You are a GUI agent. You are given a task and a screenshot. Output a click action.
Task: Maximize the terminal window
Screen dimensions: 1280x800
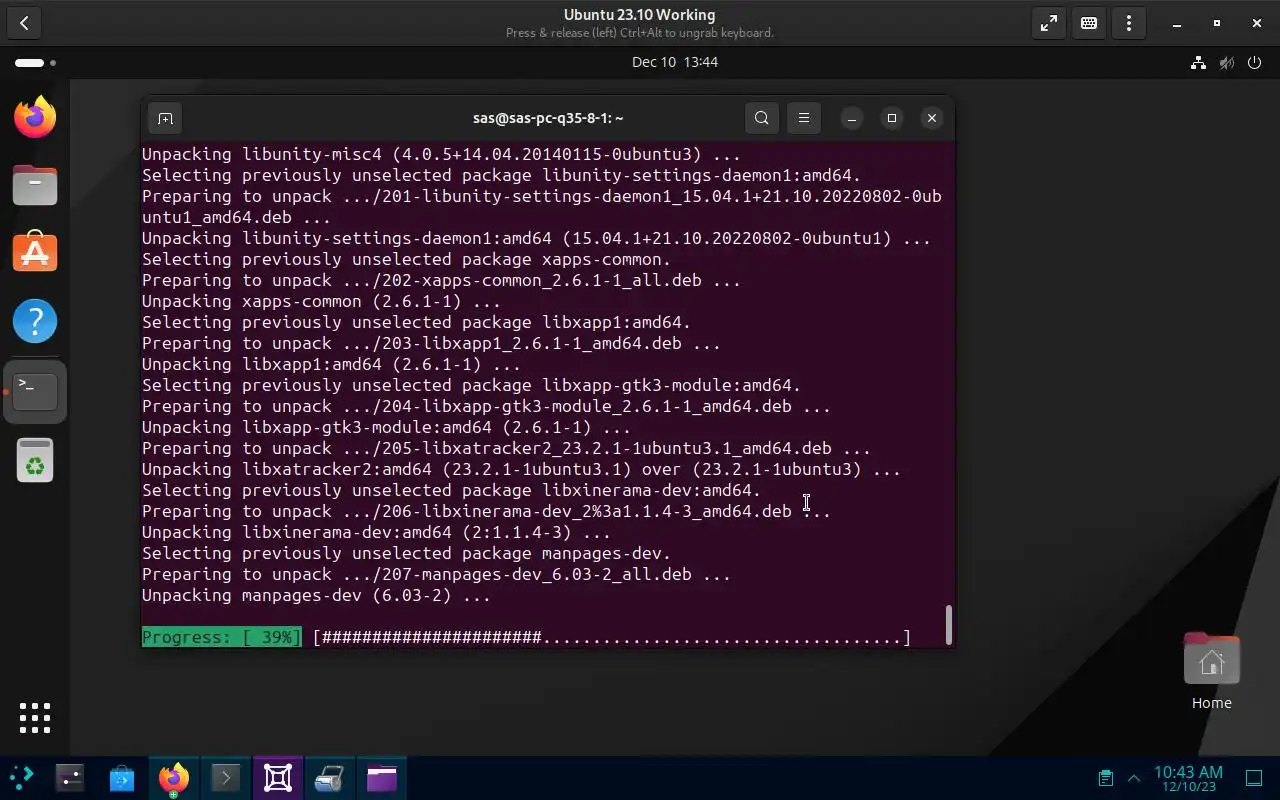coord(892,118)
